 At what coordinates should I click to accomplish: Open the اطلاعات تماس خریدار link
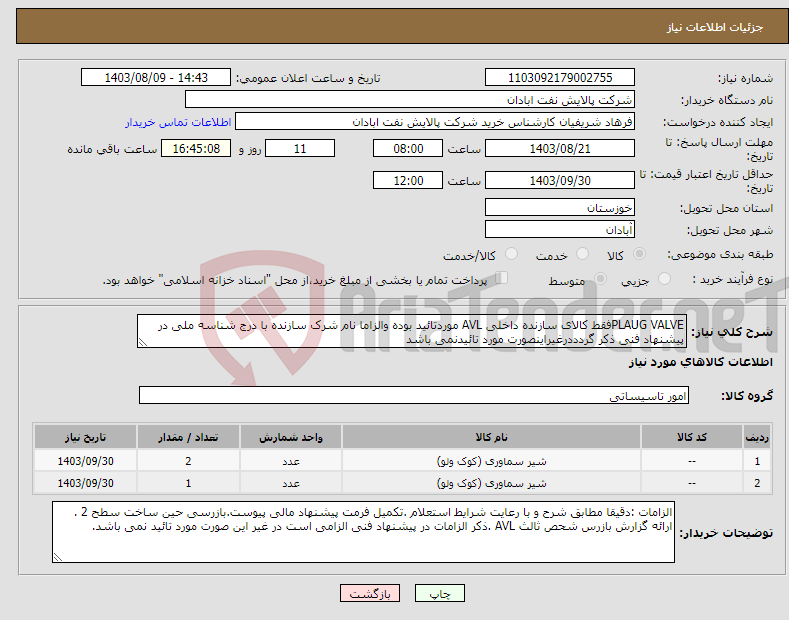[178, 122]
